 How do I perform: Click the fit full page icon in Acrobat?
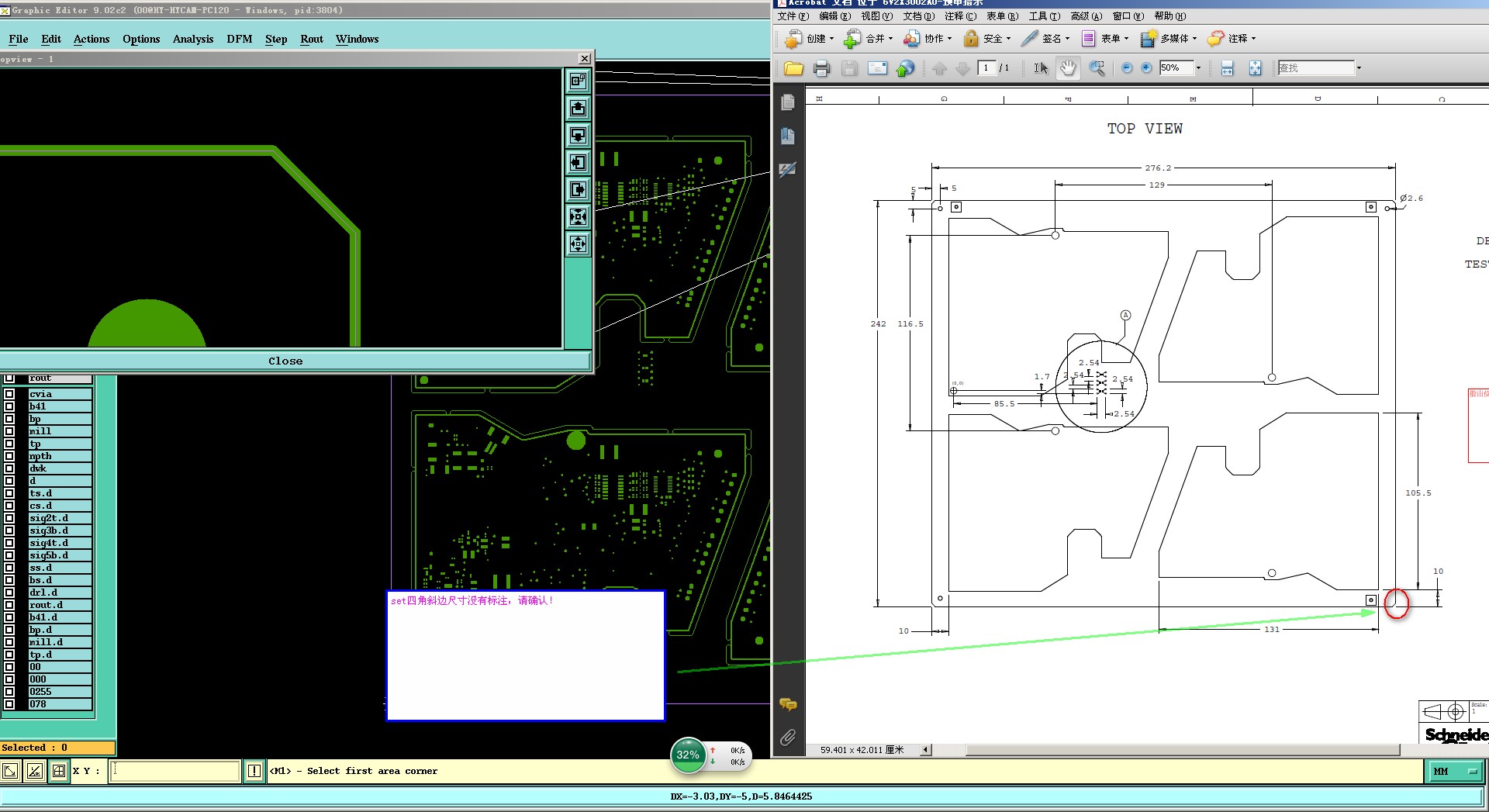1255,68
